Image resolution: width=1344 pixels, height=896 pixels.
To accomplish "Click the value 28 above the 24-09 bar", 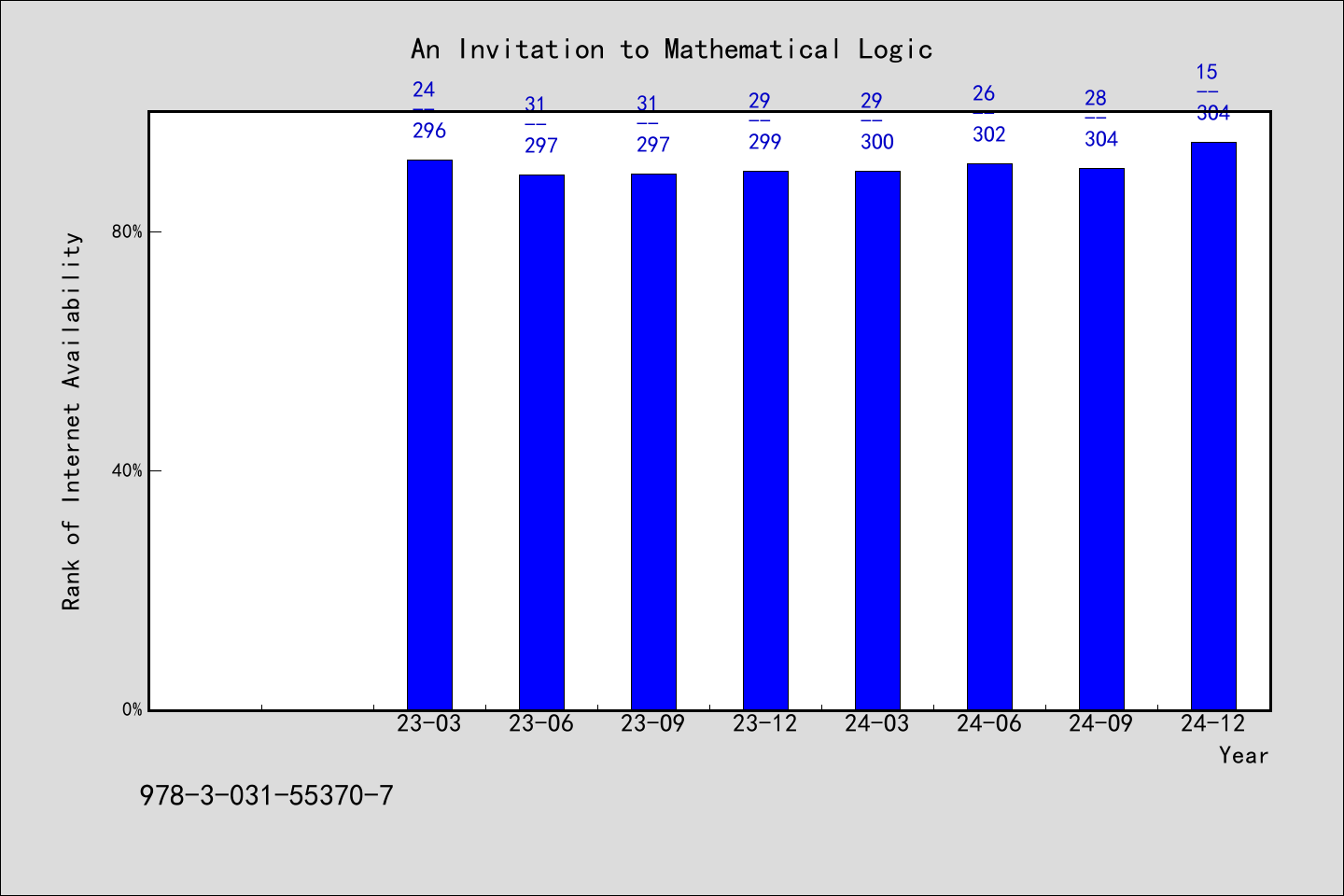I will click(x=1096, y=99).
